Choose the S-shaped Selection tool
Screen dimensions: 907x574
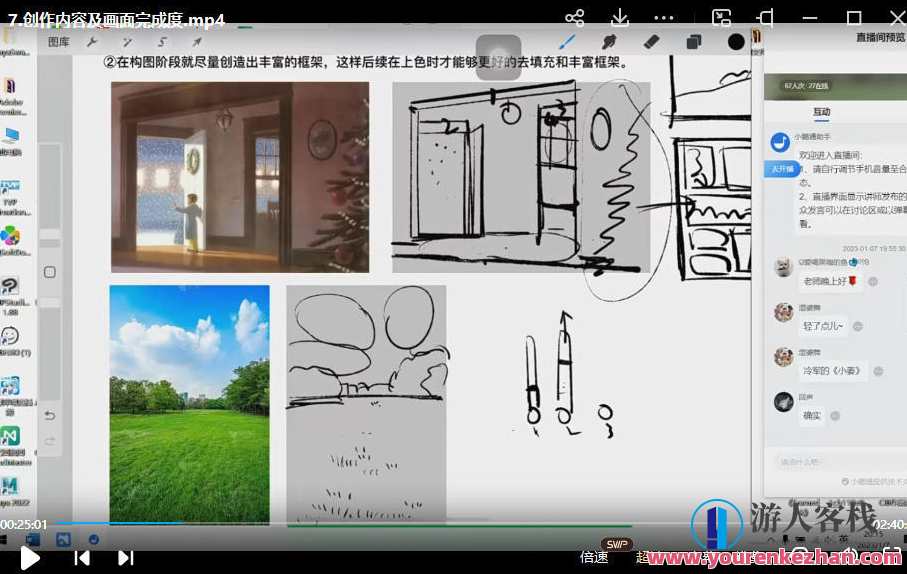(x=162, y=42)
